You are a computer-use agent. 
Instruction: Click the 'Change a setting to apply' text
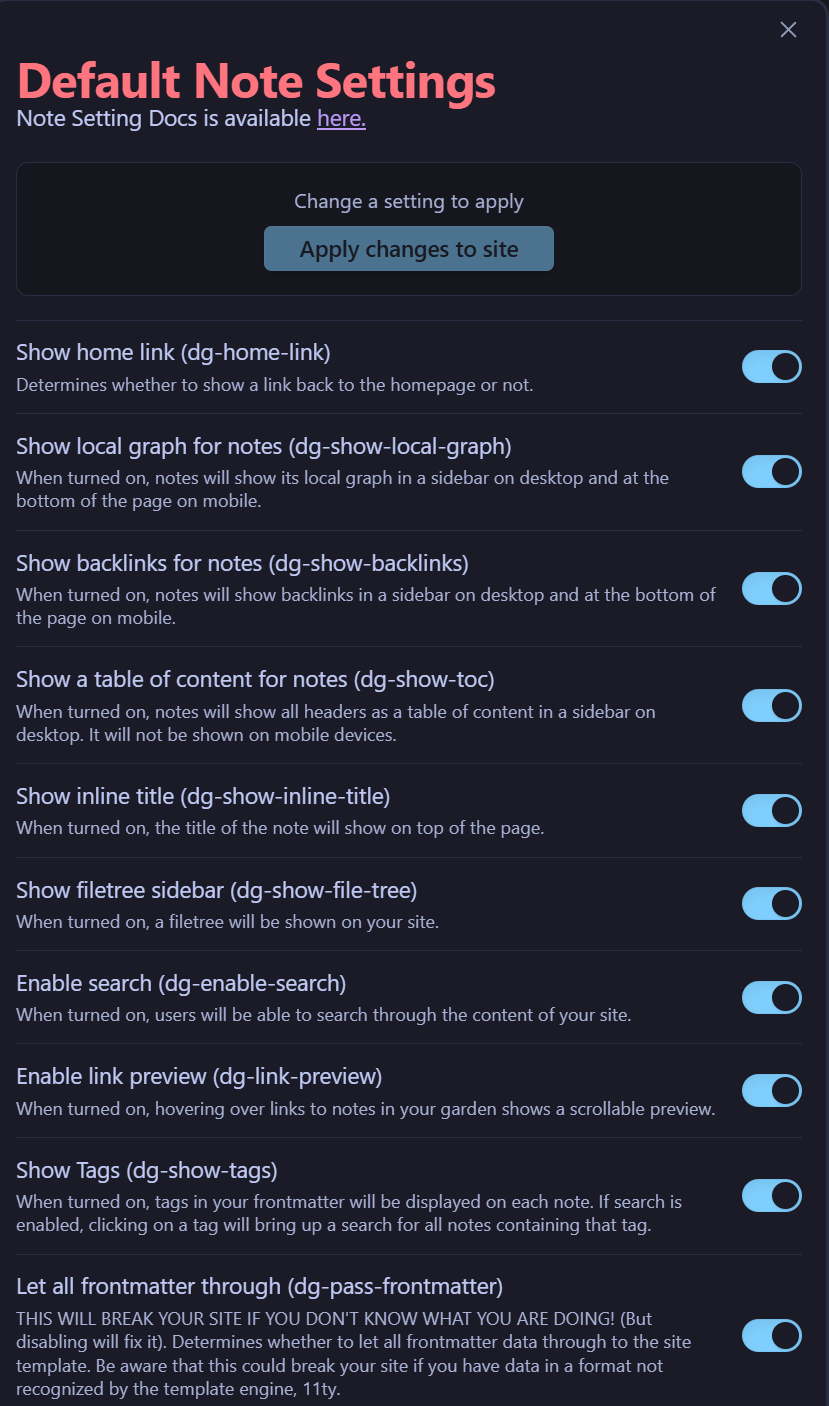pos(409,201)
